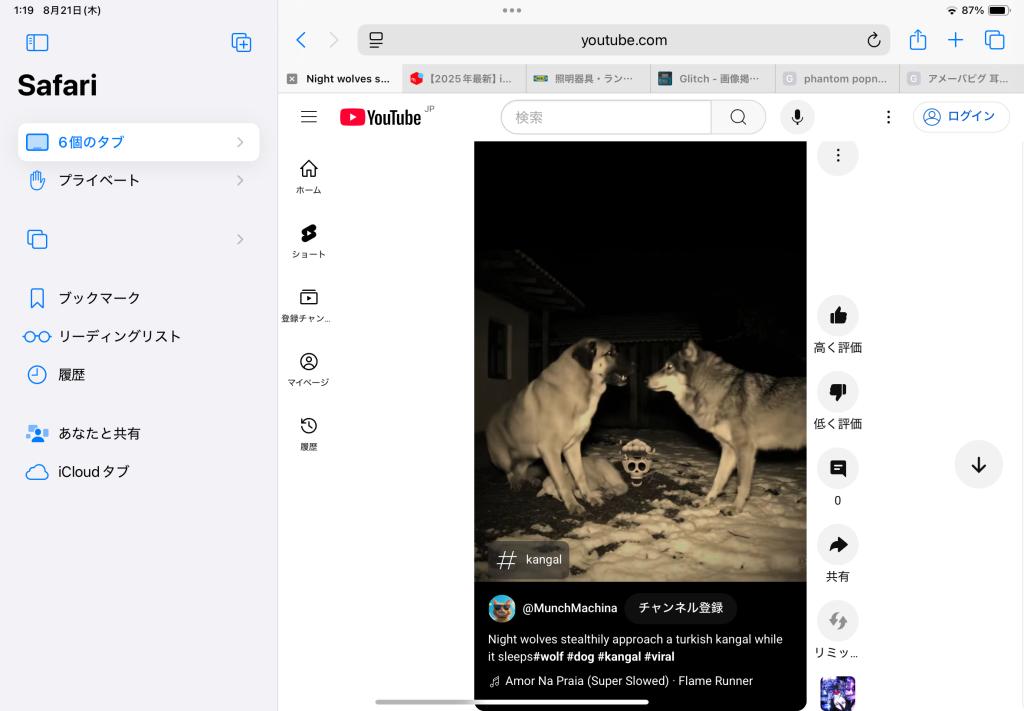Go to next Short with down arrow
This screenshot has width=1024, height=711.
point(978,464)
